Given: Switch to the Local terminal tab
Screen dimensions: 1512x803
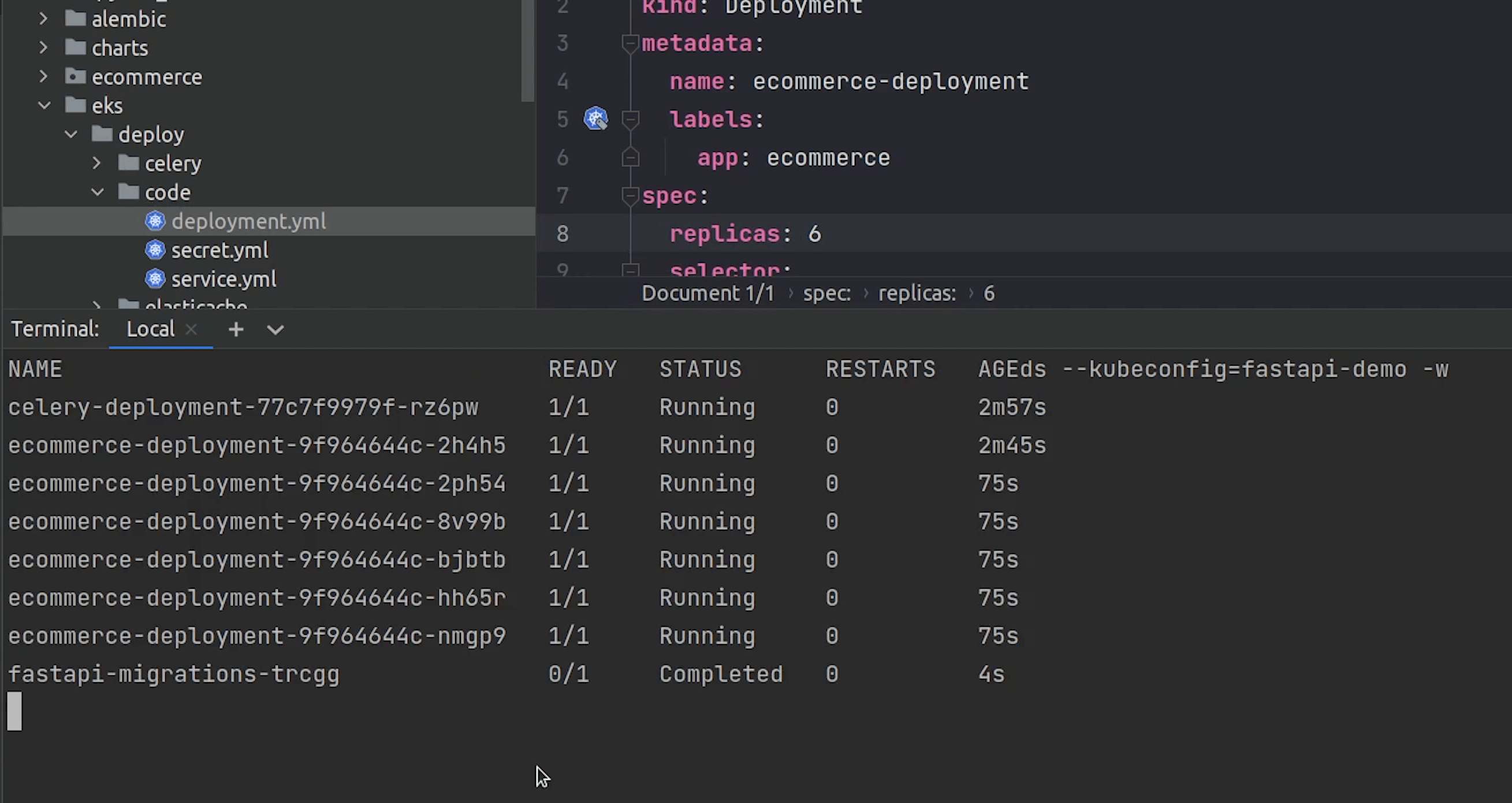Looking at the screenshot, I should pos(150,329).
